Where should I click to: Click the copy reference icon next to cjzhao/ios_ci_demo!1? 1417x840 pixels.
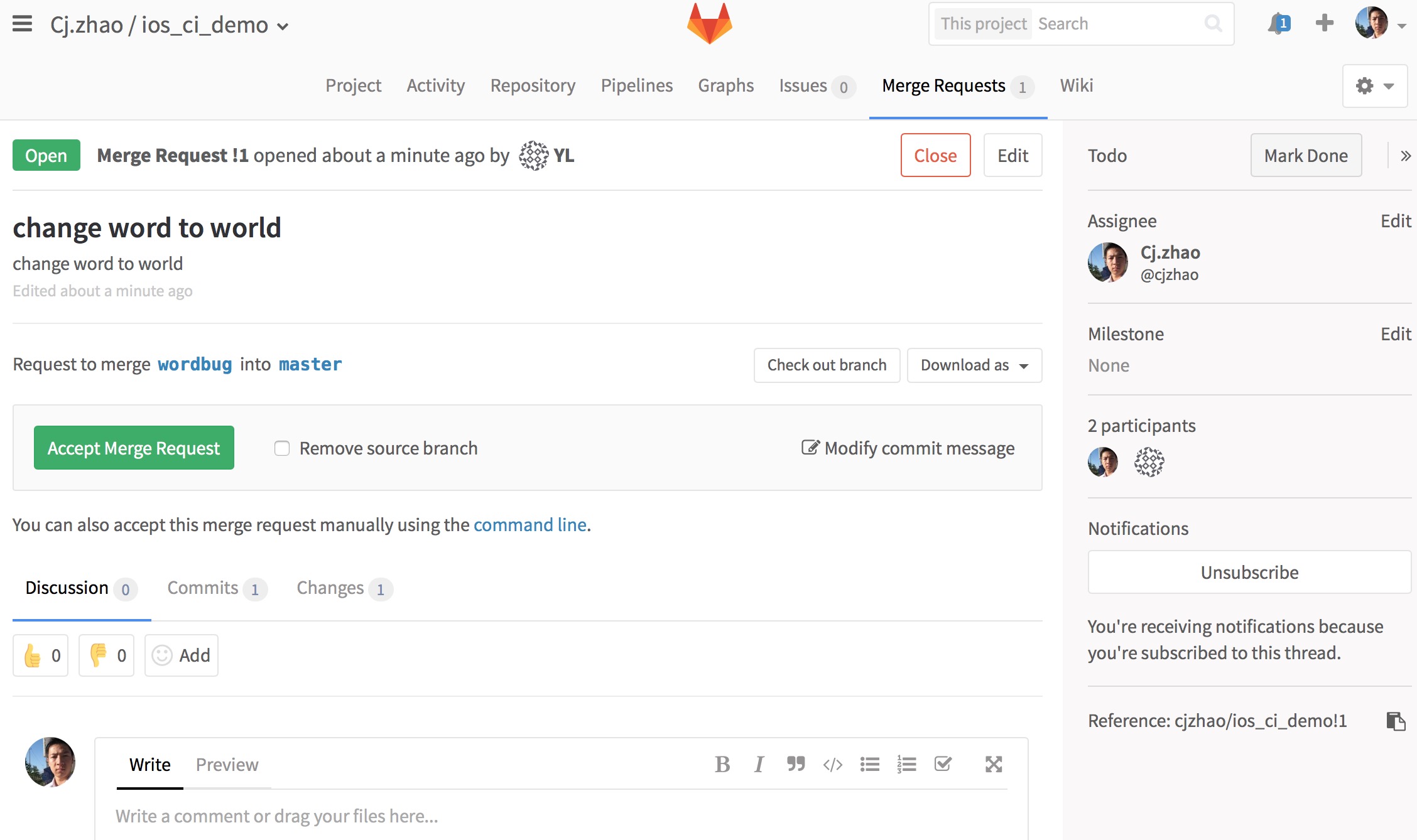(1395, 719)
